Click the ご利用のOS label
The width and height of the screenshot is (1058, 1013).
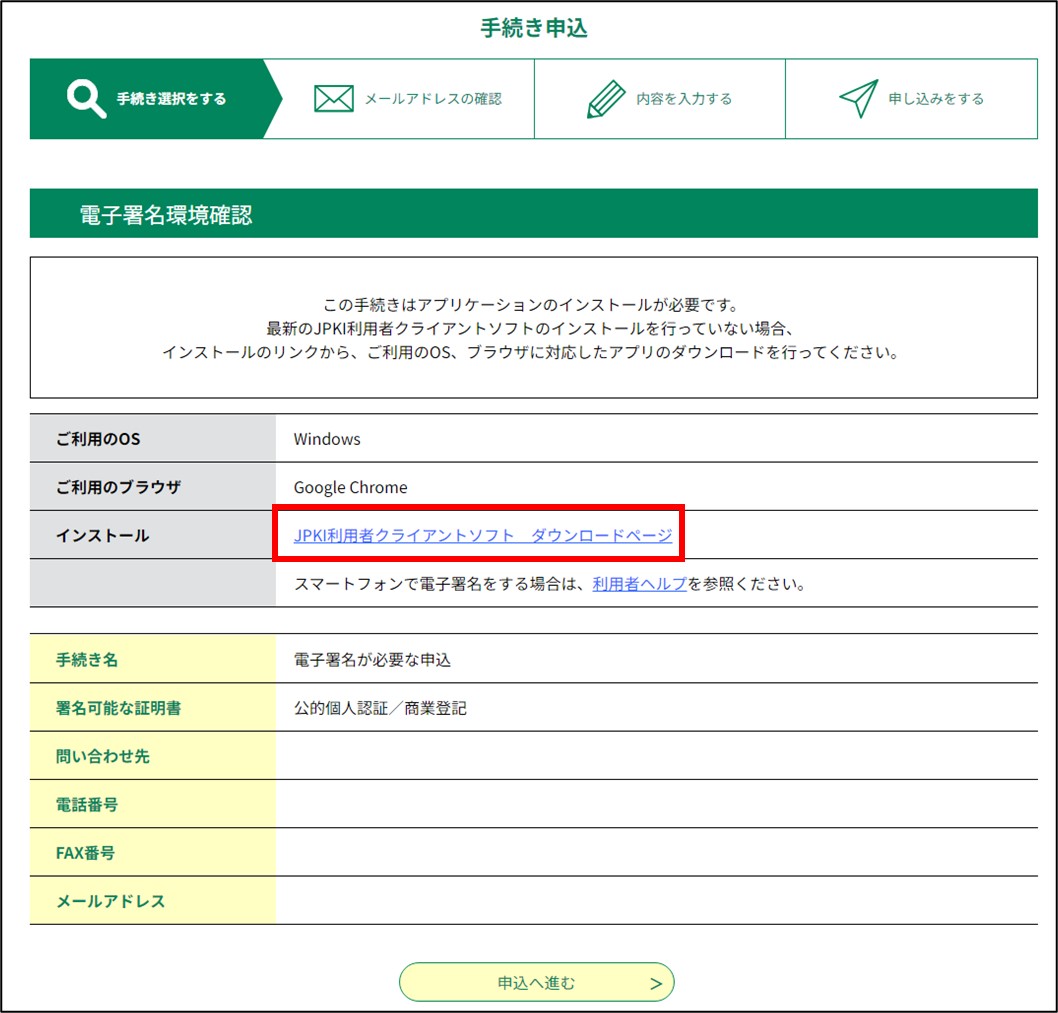click(98, 439)
